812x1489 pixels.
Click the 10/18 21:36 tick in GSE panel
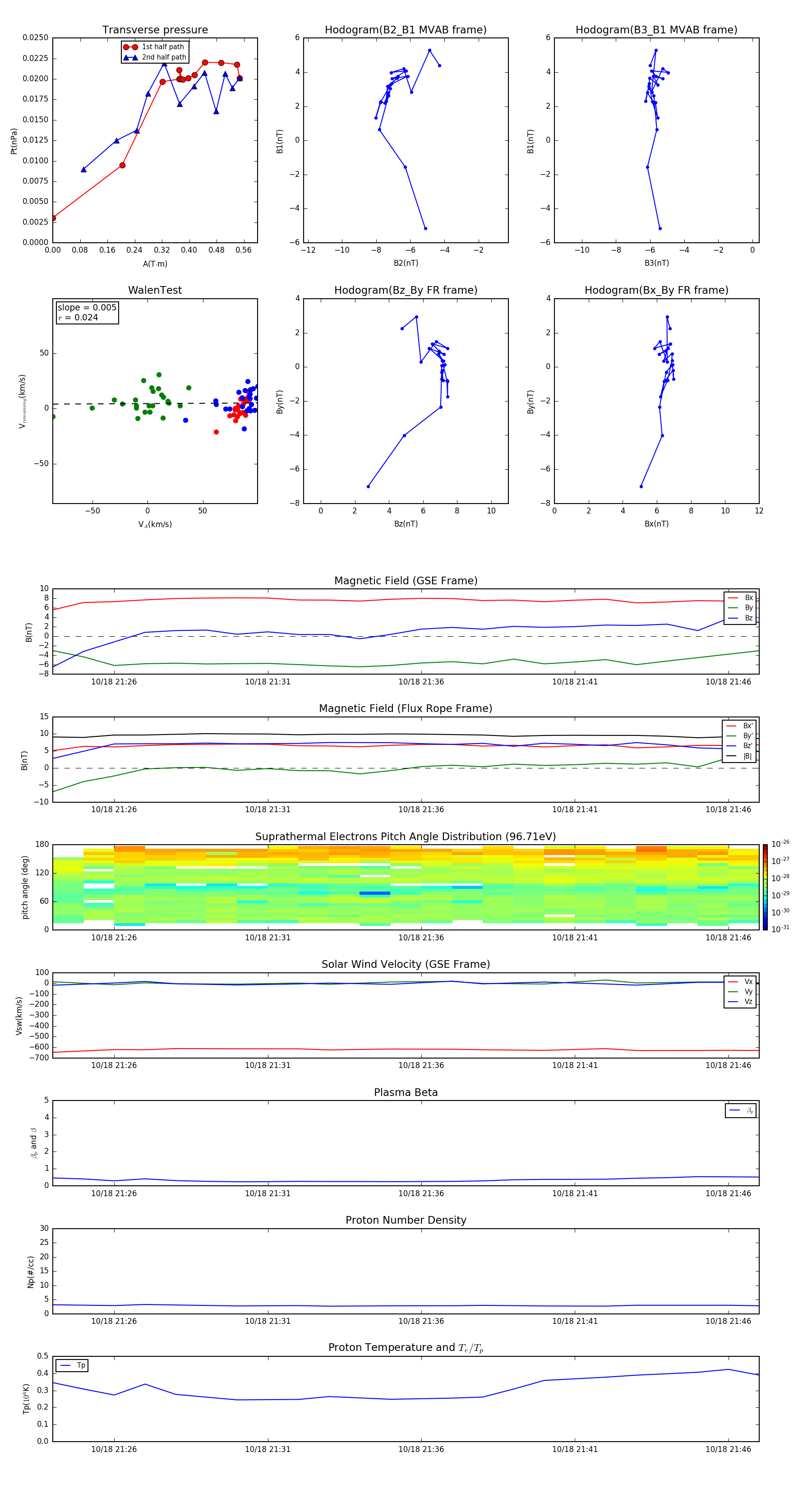(x=421, y=682)
